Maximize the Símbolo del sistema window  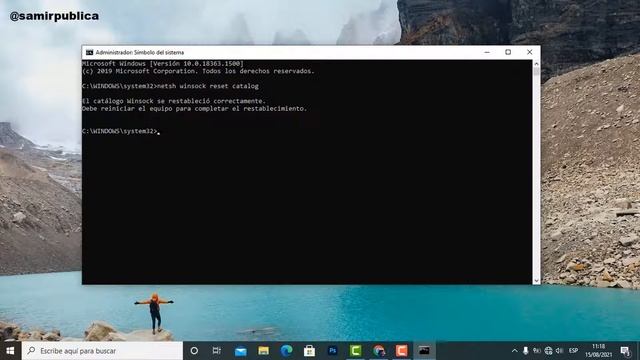point(508,52)
